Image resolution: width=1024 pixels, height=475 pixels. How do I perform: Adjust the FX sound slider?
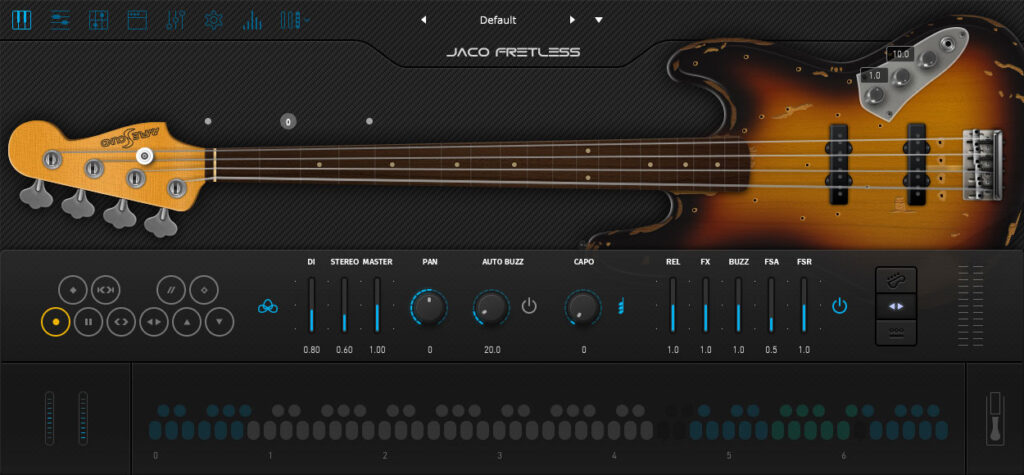pyautogui.click(x=705, y=305)
